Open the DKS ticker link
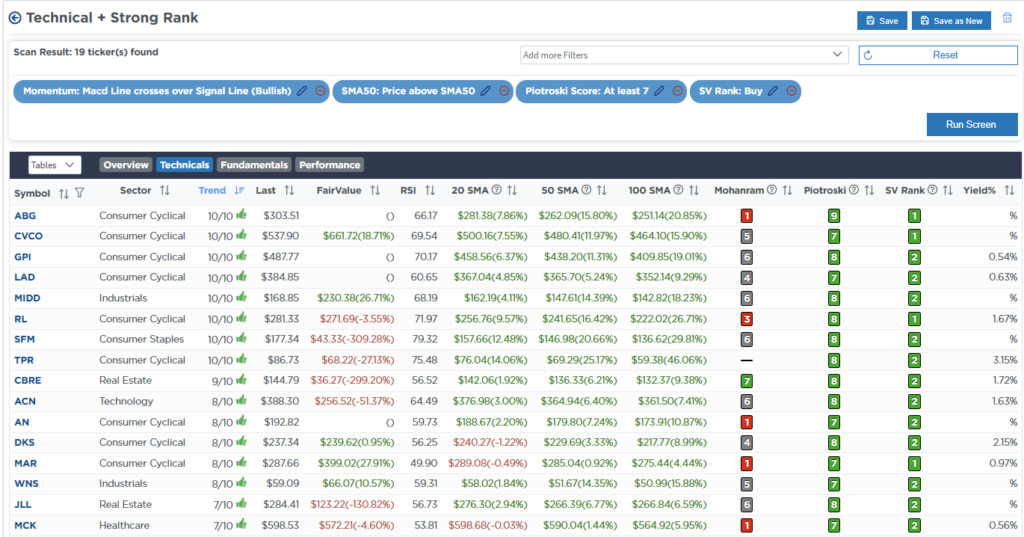 click(x=24, y=442)
